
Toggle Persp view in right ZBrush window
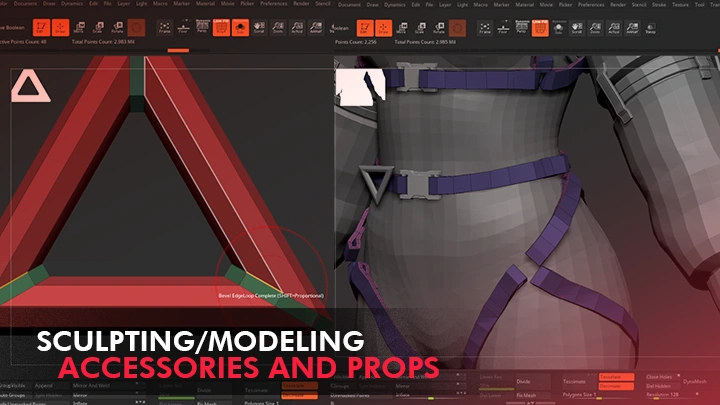point(522,27)
